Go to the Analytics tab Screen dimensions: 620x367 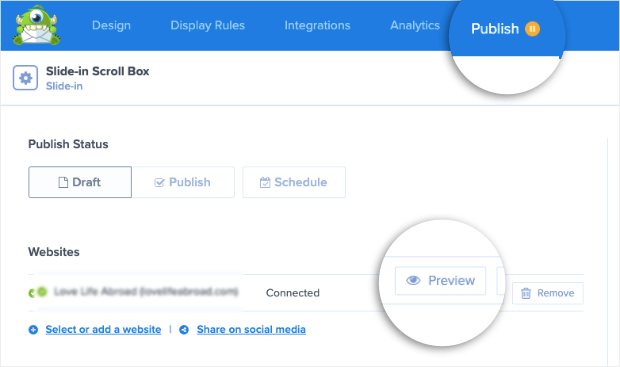(x=415, y=25)
